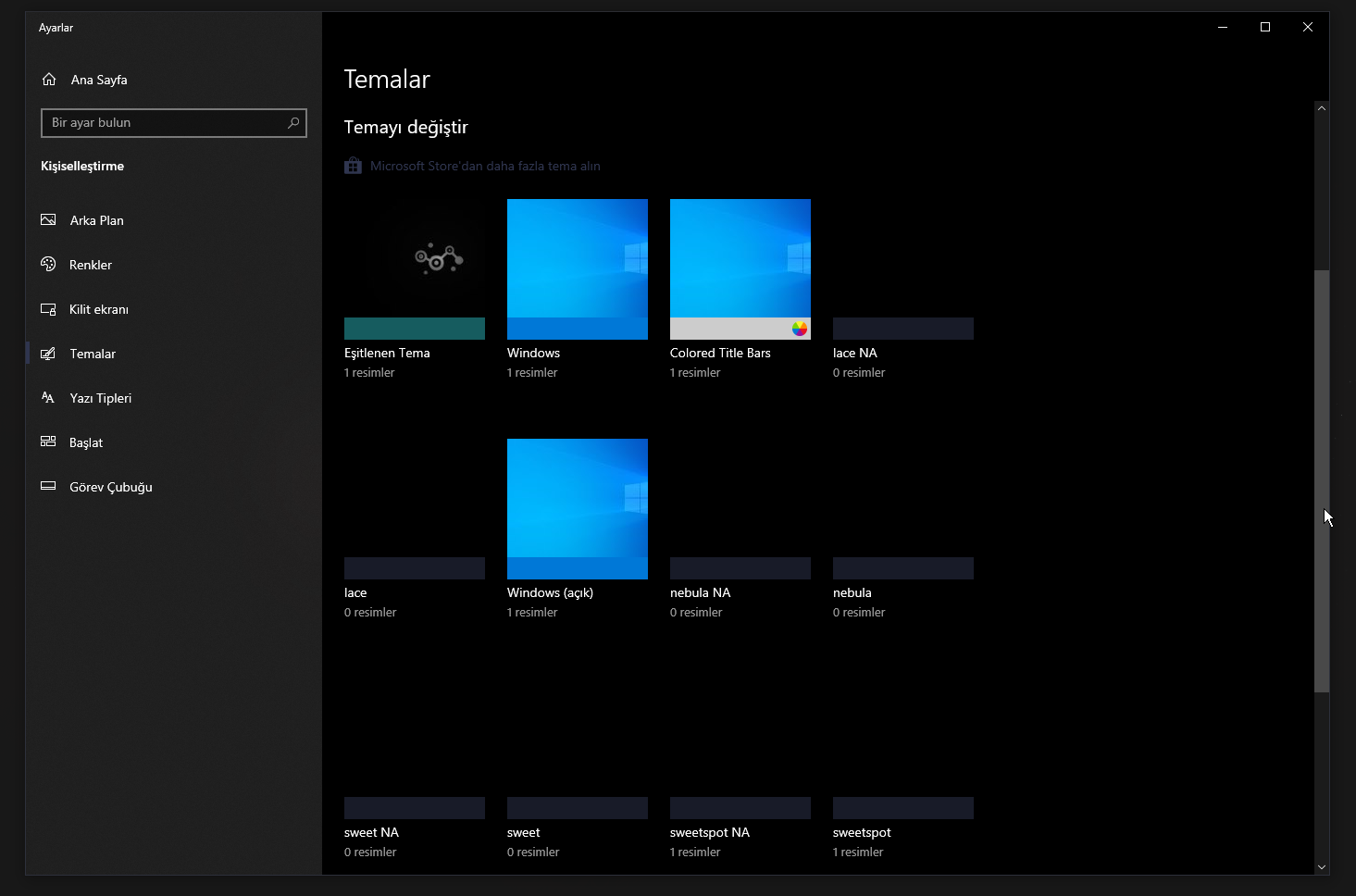Select the lace theme tile
The width and height of the screenshot is (1356, 896).
click(x=415, y=509)
